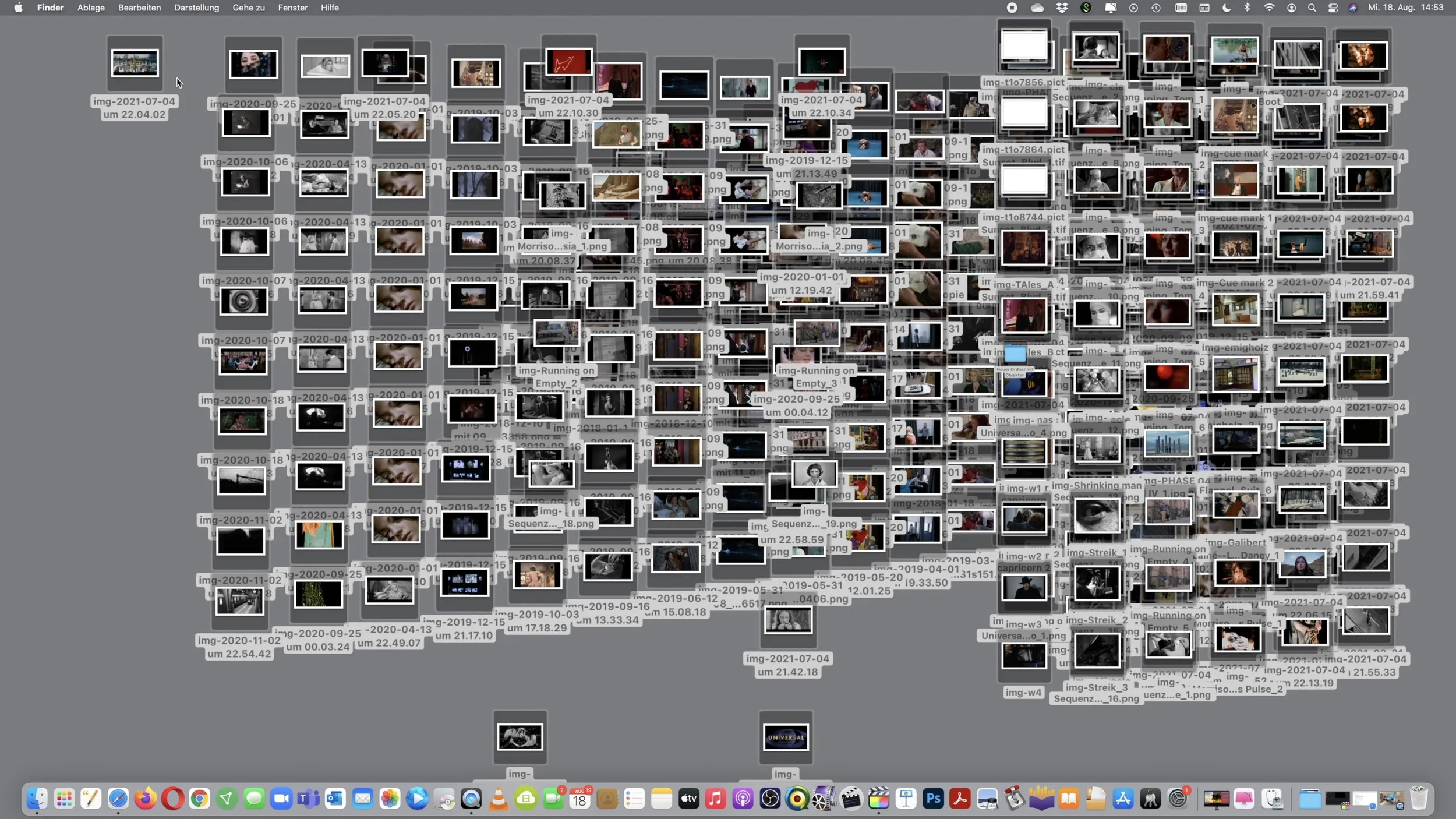
Task: Click the Dropbox menu bar icon
Action: (x=1062, y=8)
